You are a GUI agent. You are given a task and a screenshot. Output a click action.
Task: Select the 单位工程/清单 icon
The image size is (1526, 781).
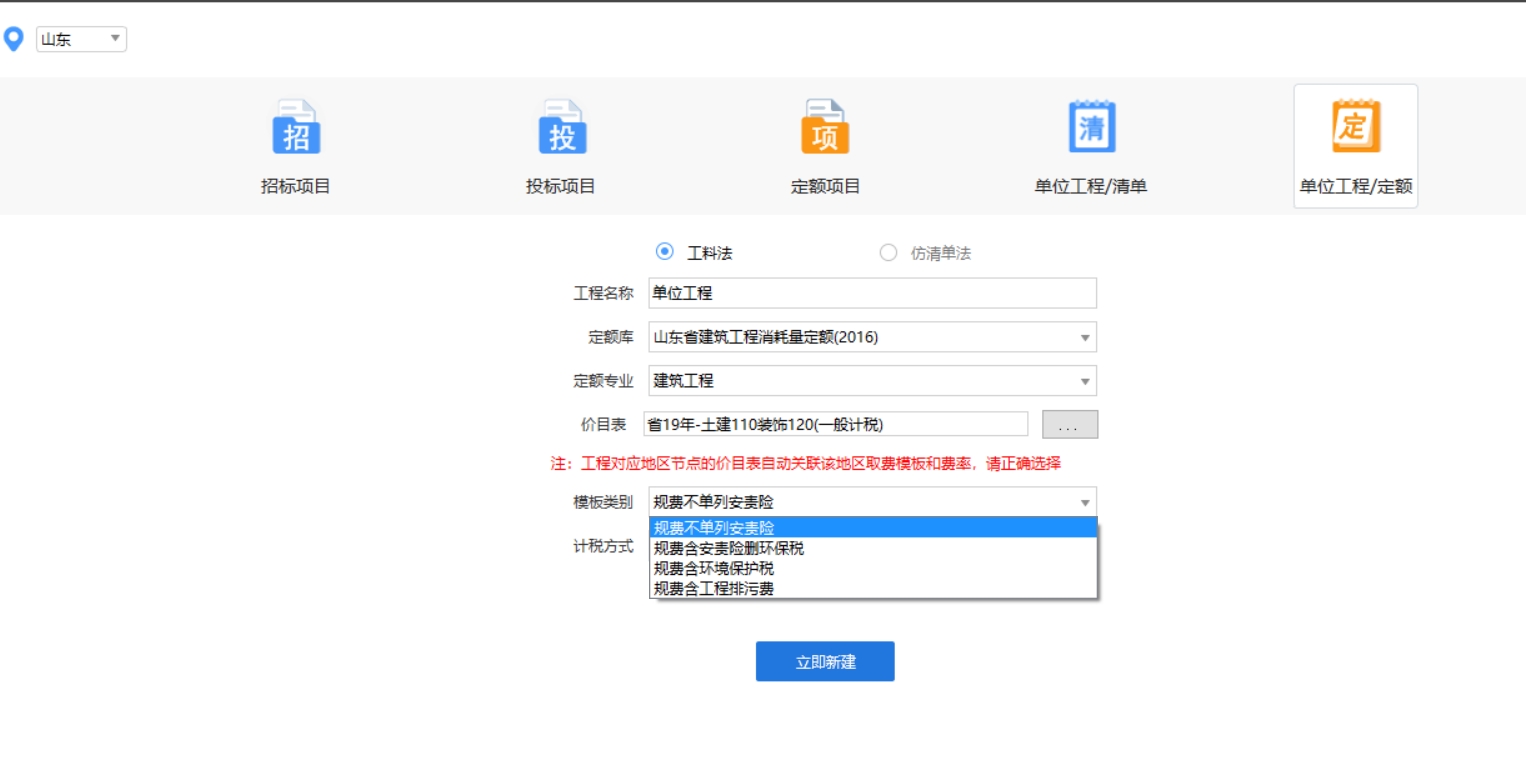tap(1091, 127)
